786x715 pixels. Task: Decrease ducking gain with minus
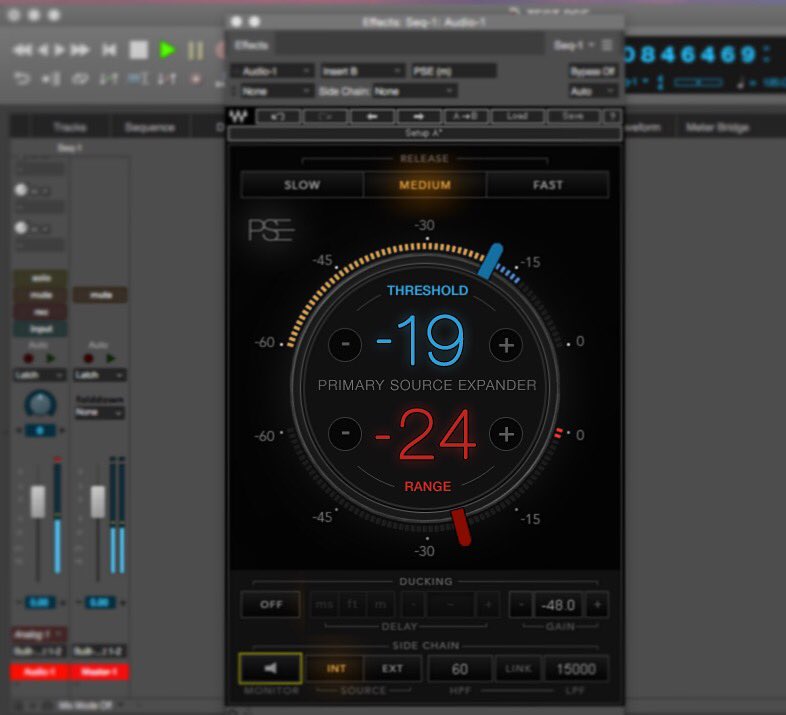tap(521, 605)
